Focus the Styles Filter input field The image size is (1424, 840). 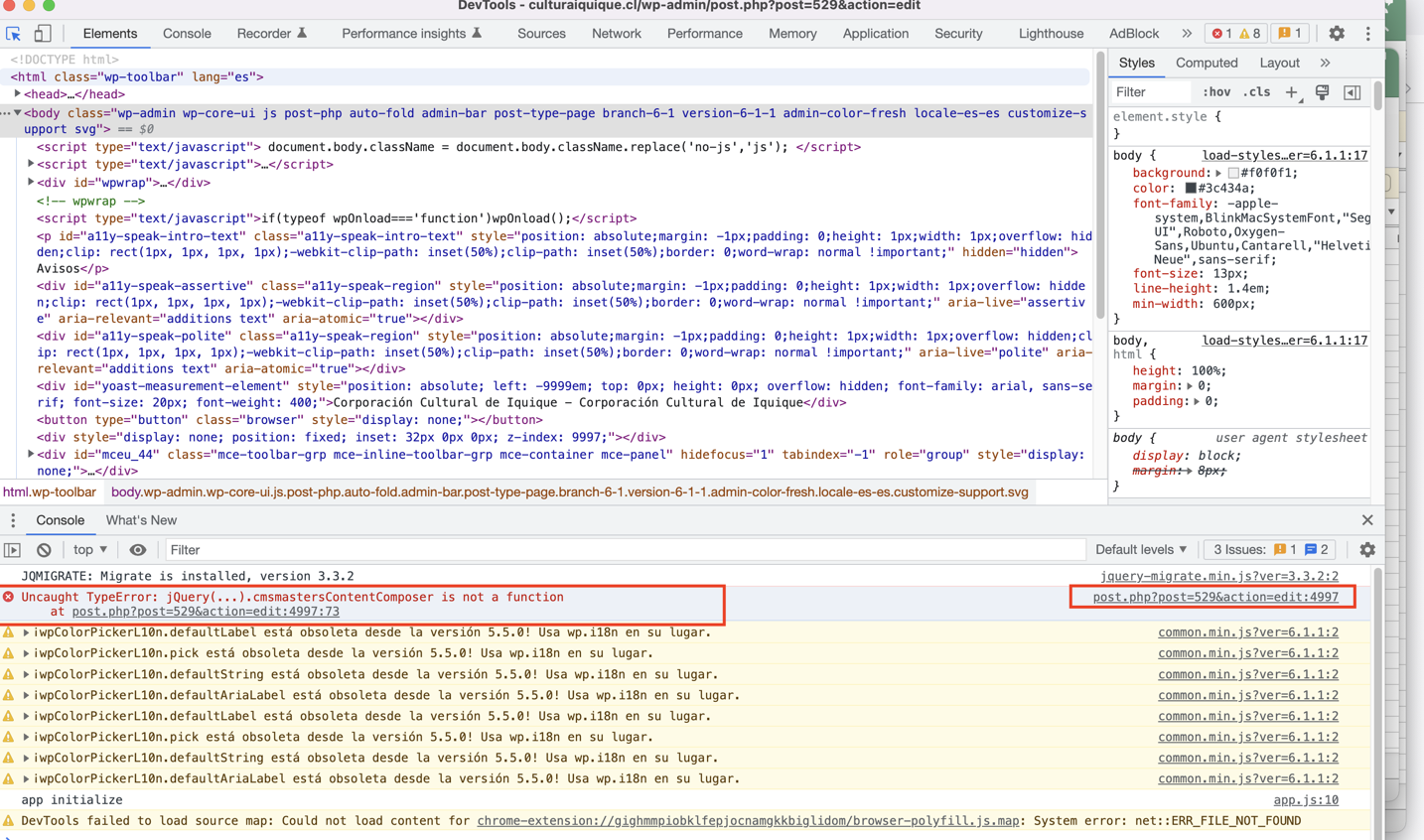pos(1152,92)
